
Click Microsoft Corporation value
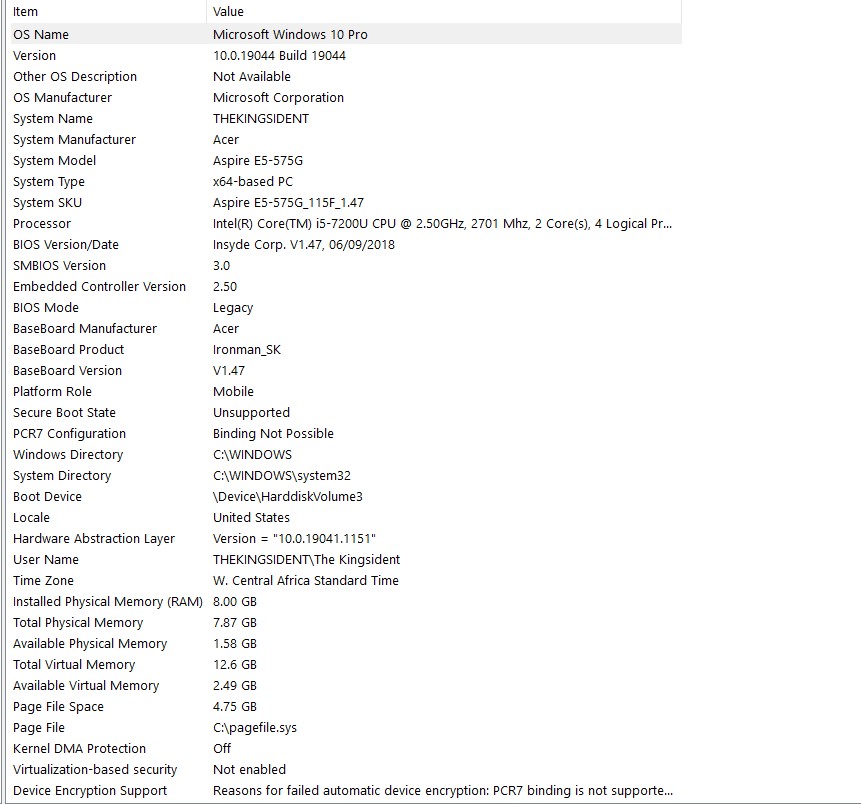click(278, 98)
